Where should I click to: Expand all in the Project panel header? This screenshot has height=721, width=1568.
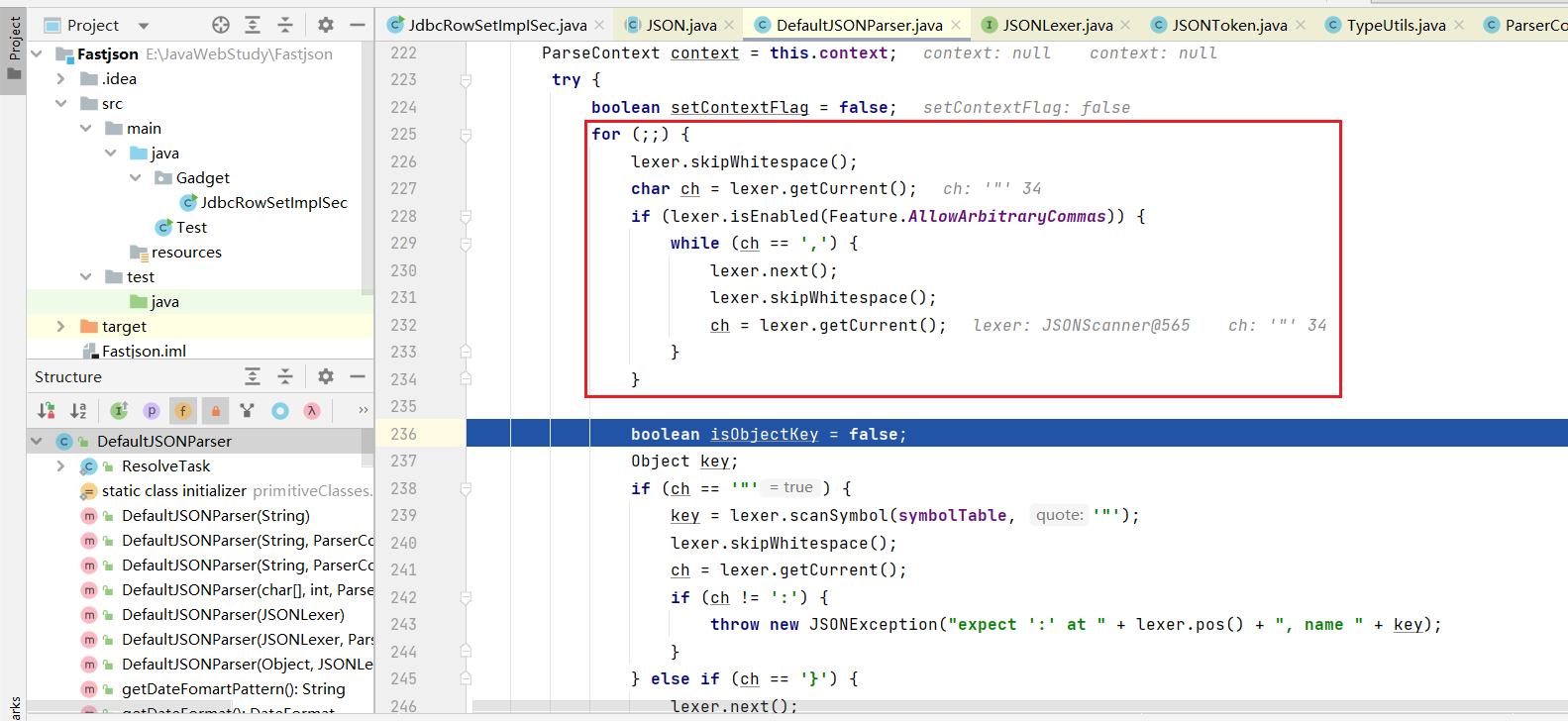click(x=253, y=25)
